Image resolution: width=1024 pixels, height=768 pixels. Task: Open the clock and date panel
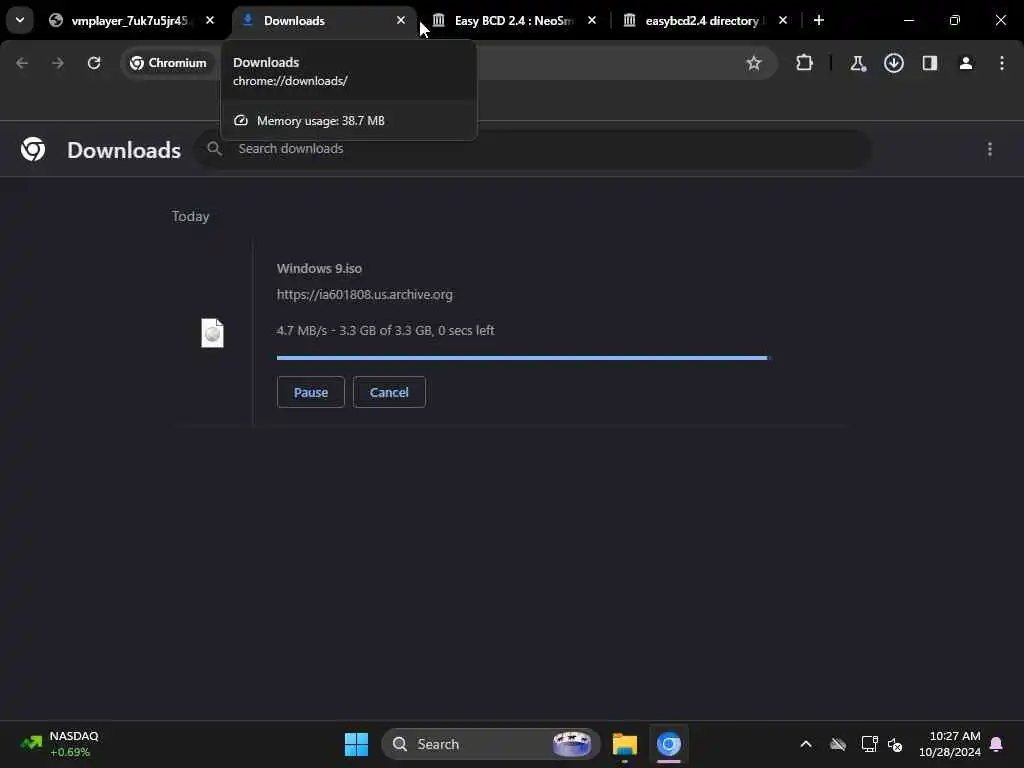tap(950, 744)
